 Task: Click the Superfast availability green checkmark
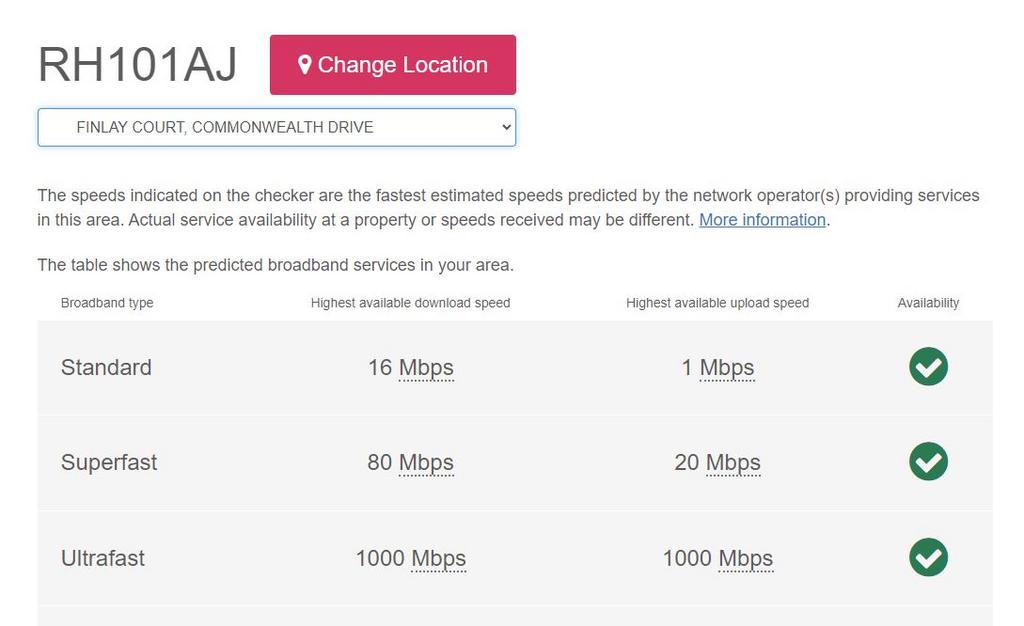(928, 462)
